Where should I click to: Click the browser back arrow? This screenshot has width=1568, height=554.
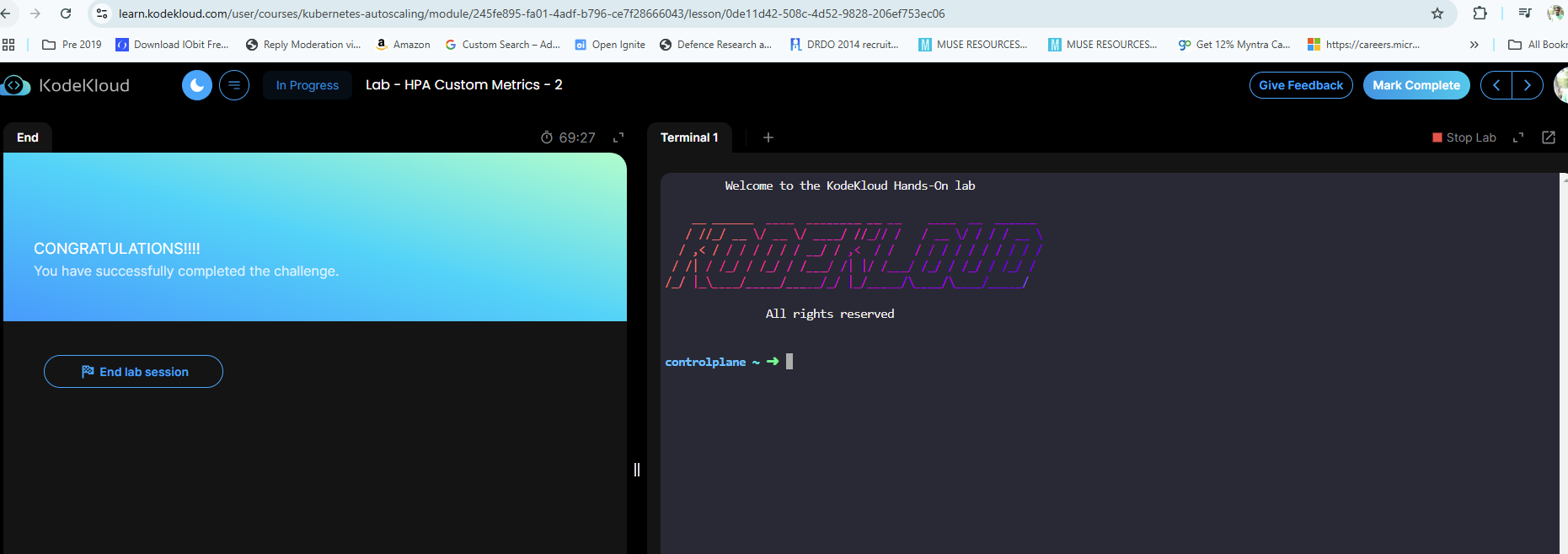(x=5, y=13)
